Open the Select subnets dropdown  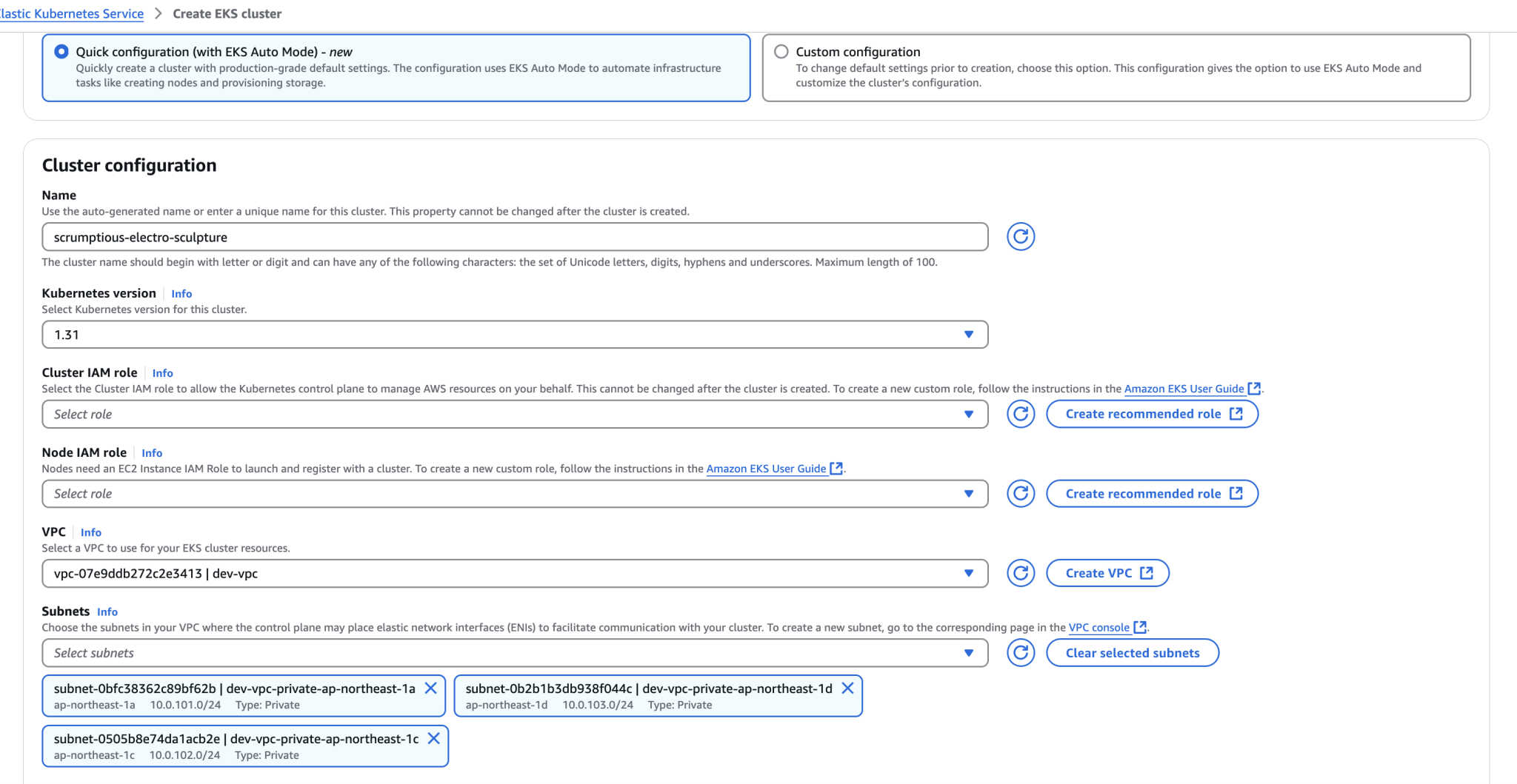514,653
